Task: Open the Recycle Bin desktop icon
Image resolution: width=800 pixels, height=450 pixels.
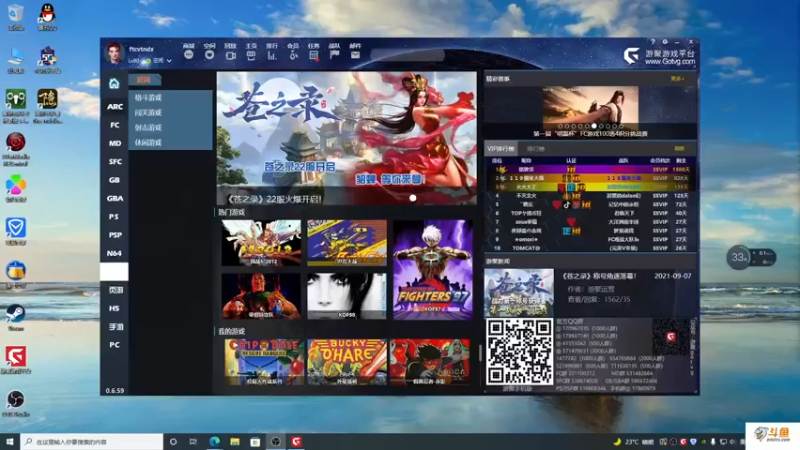Action: point(16,16)
